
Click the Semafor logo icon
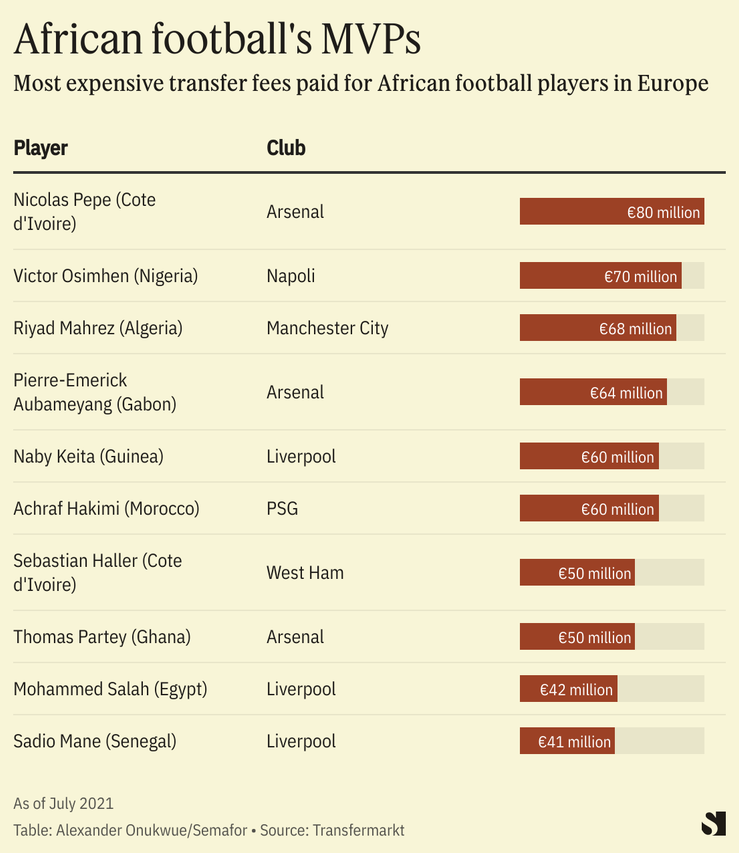pyautogui.click(x=713, y=823)
